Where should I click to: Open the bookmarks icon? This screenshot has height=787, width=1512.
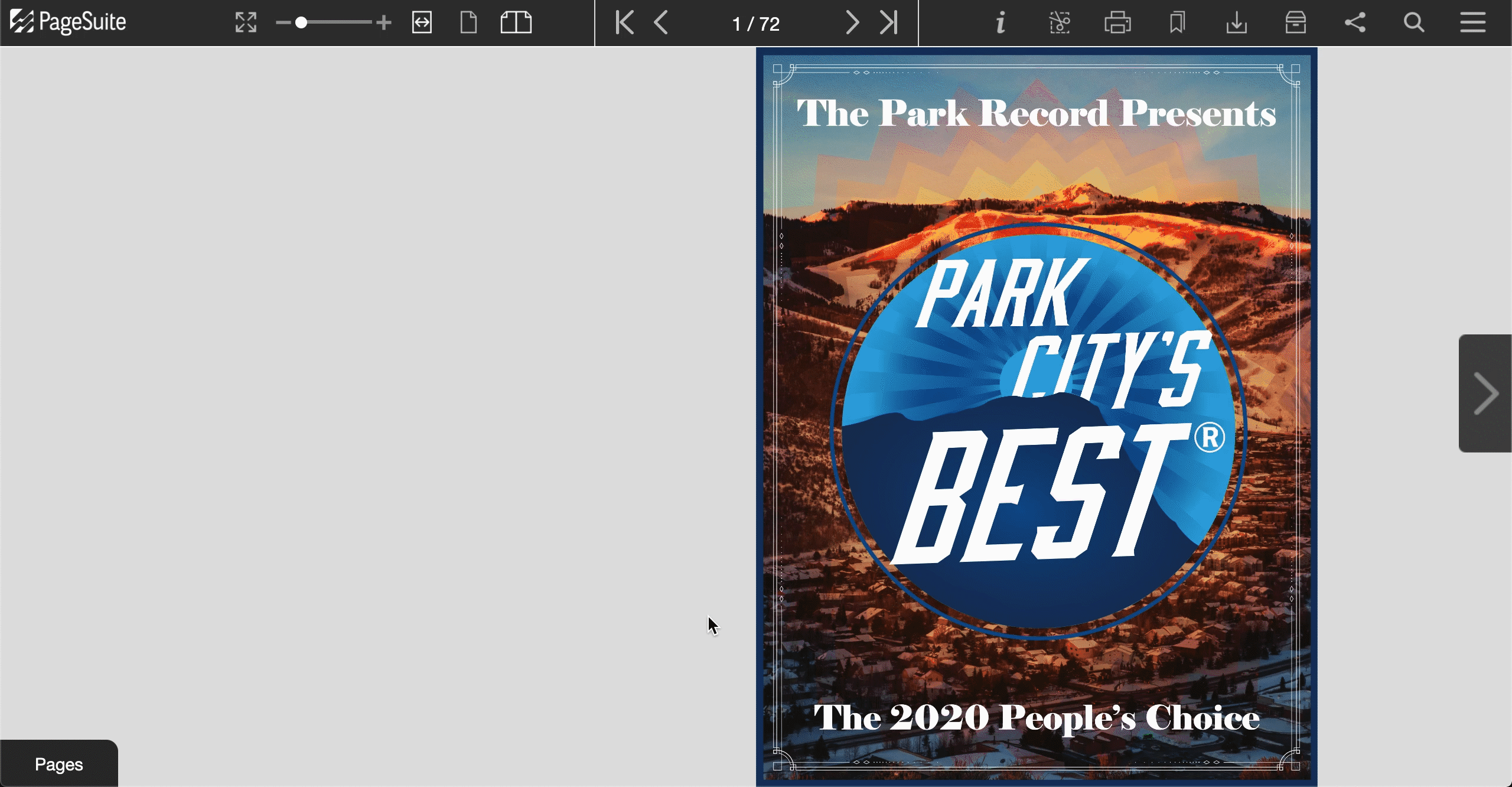tap(1177, 23)
